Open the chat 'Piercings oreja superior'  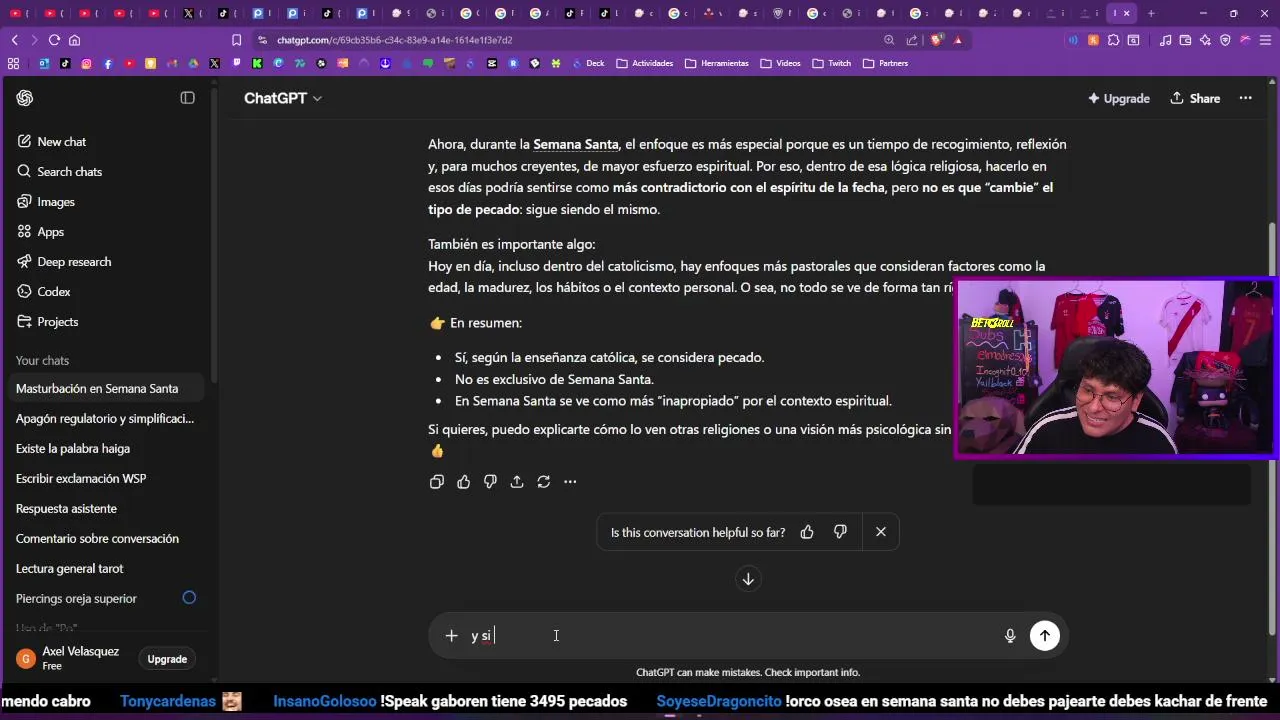click(106, 599)
